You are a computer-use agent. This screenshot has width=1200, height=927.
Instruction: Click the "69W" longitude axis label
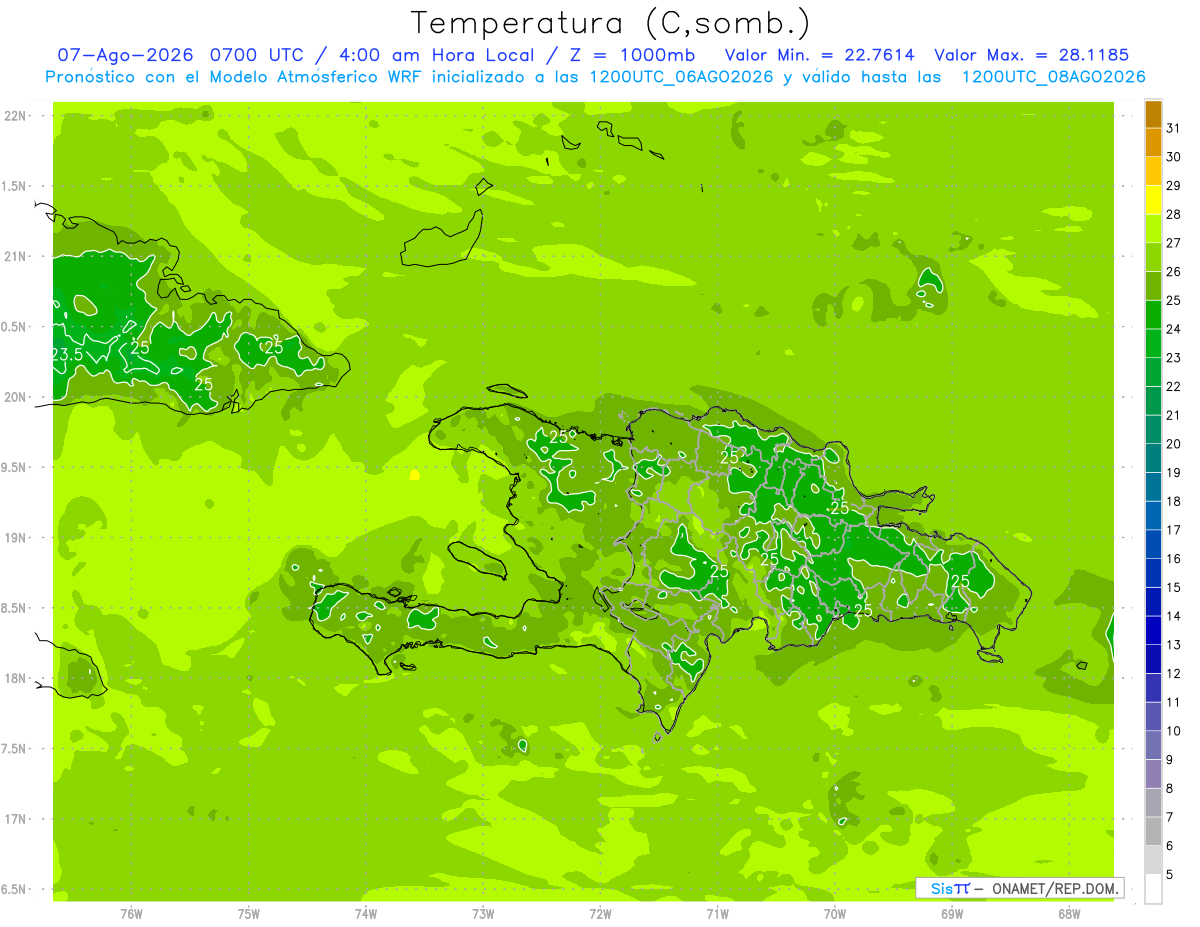[x=952, y=914]
